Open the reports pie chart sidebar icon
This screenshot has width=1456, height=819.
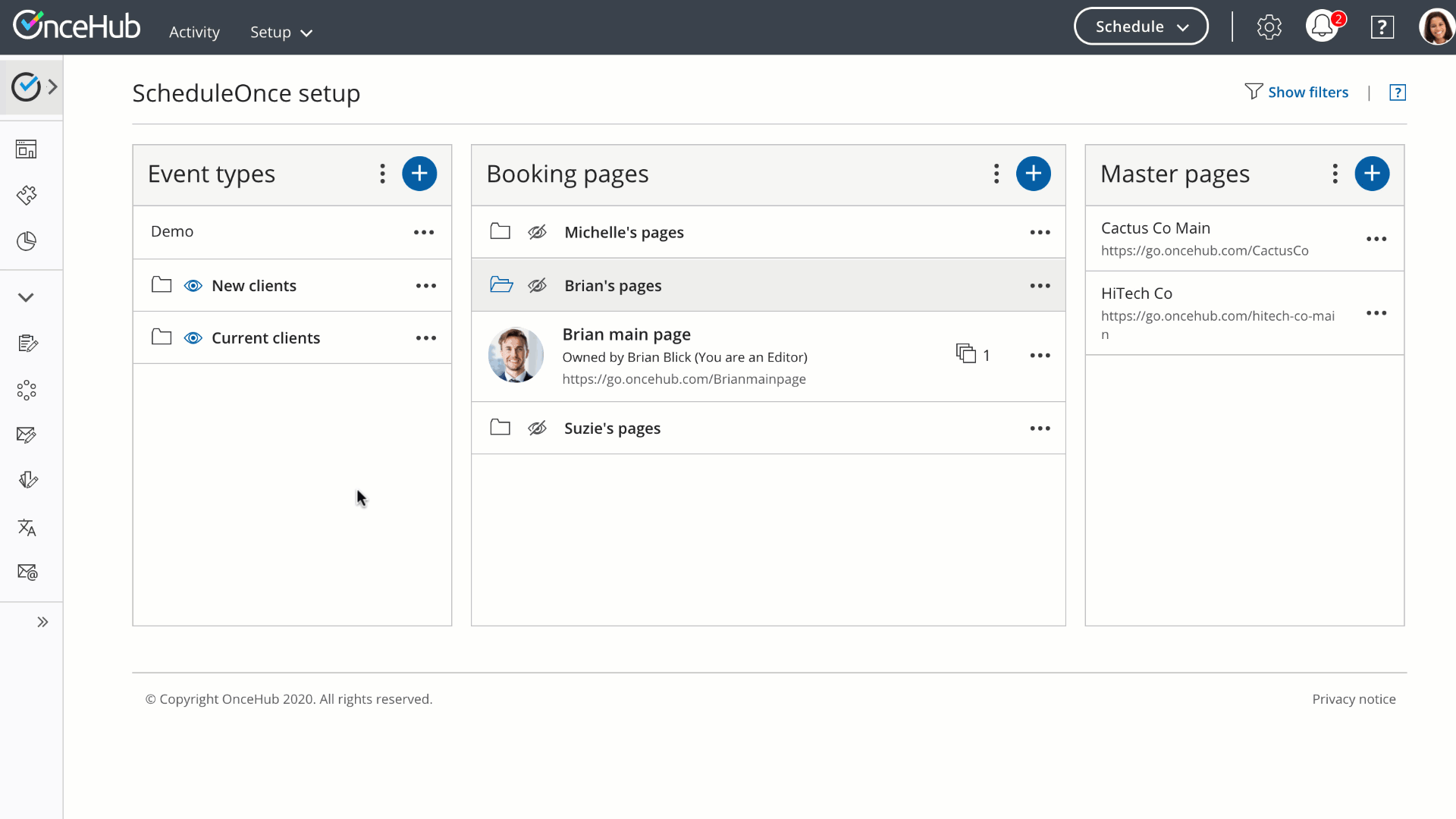[27, 241]
